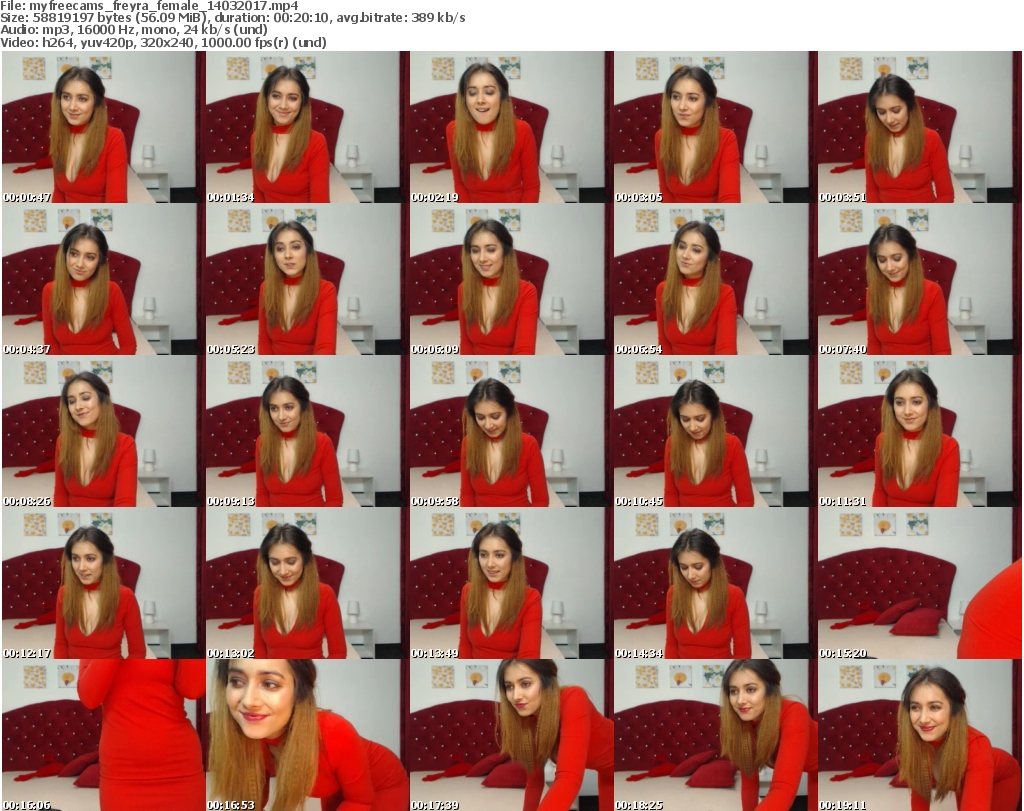Click the thumbnail marked 00:17:39
This screenshot has height=811, width=1024.
[511, 735]
